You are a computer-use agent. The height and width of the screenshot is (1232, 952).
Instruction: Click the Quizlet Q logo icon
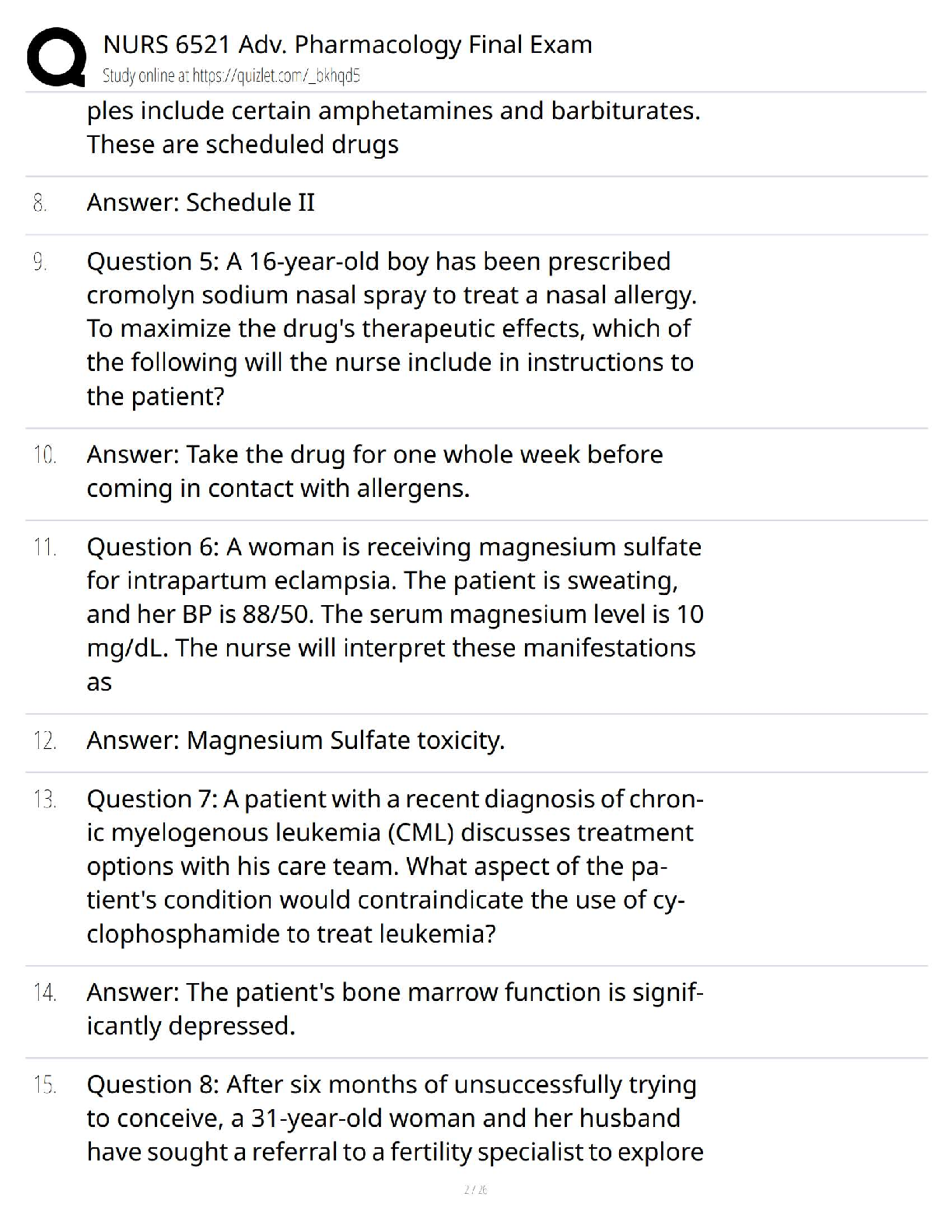coord(56,56)
